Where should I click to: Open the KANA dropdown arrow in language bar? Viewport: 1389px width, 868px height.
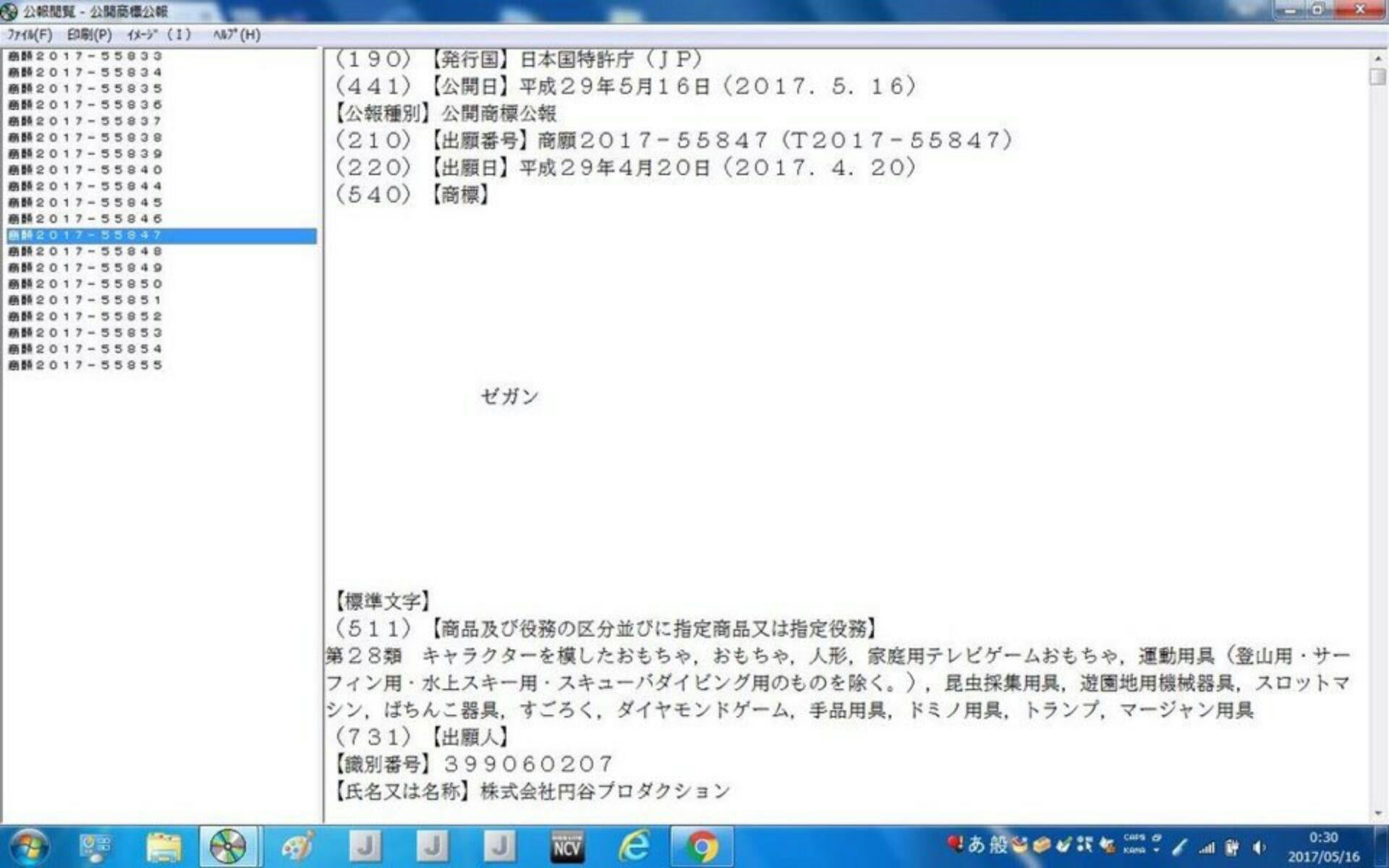click(x=1156, y=850)
